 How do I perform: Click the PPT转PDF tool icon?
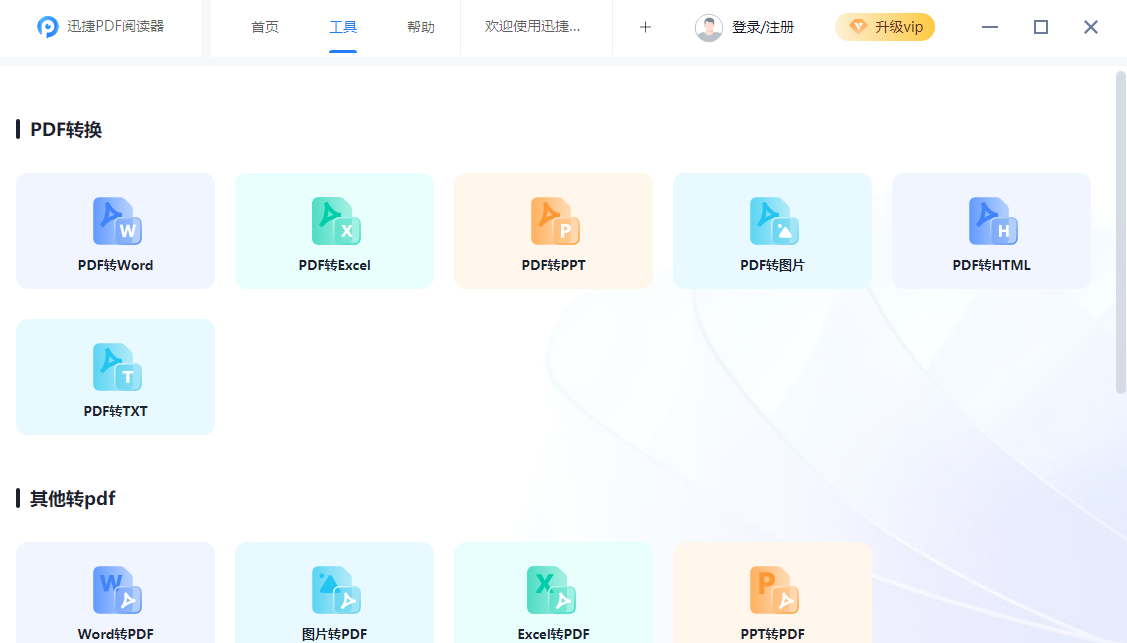point(772,590)
